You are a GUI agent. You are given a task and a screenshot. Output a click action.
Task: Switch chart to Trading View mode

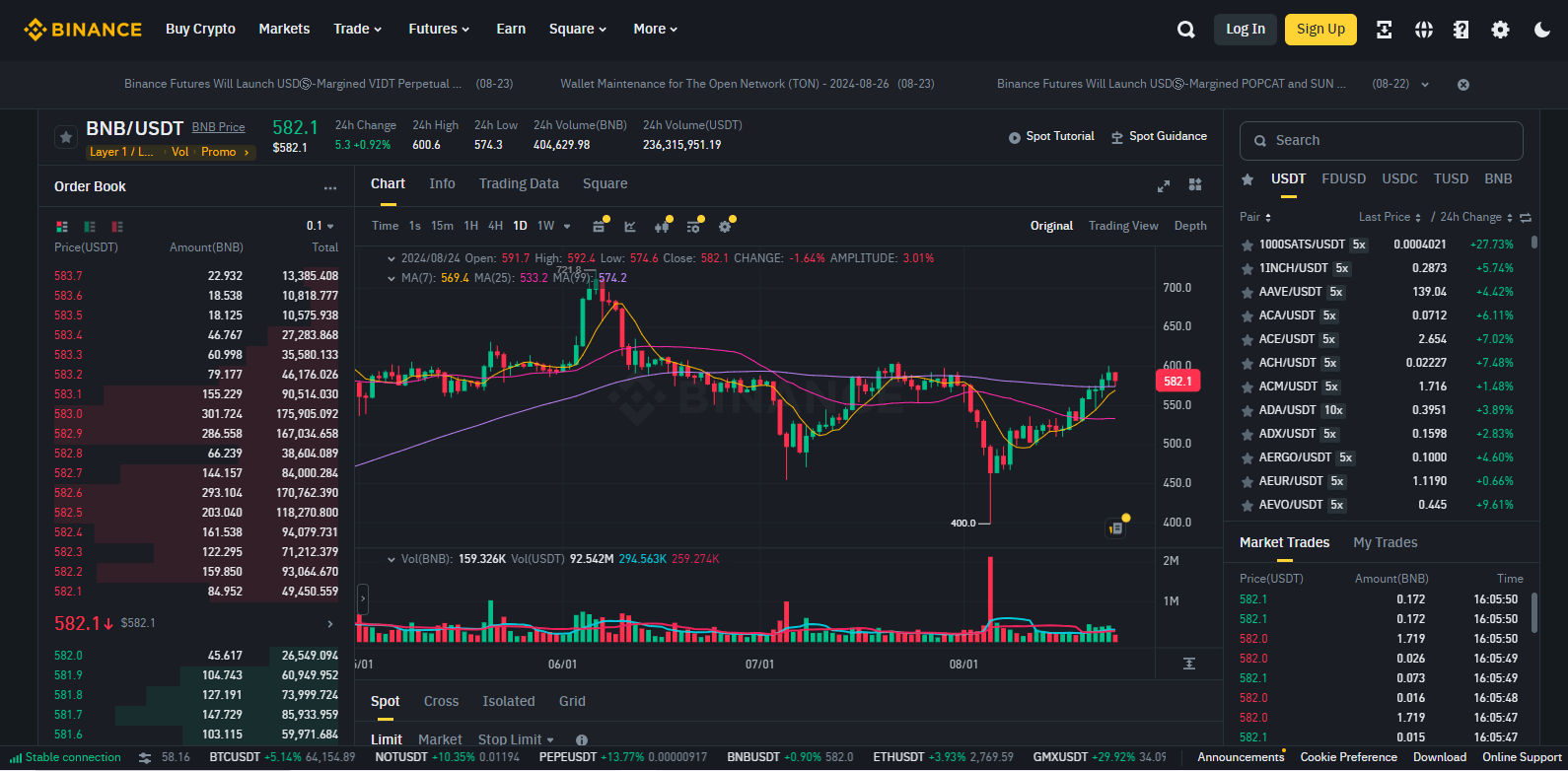[1123, 227]
